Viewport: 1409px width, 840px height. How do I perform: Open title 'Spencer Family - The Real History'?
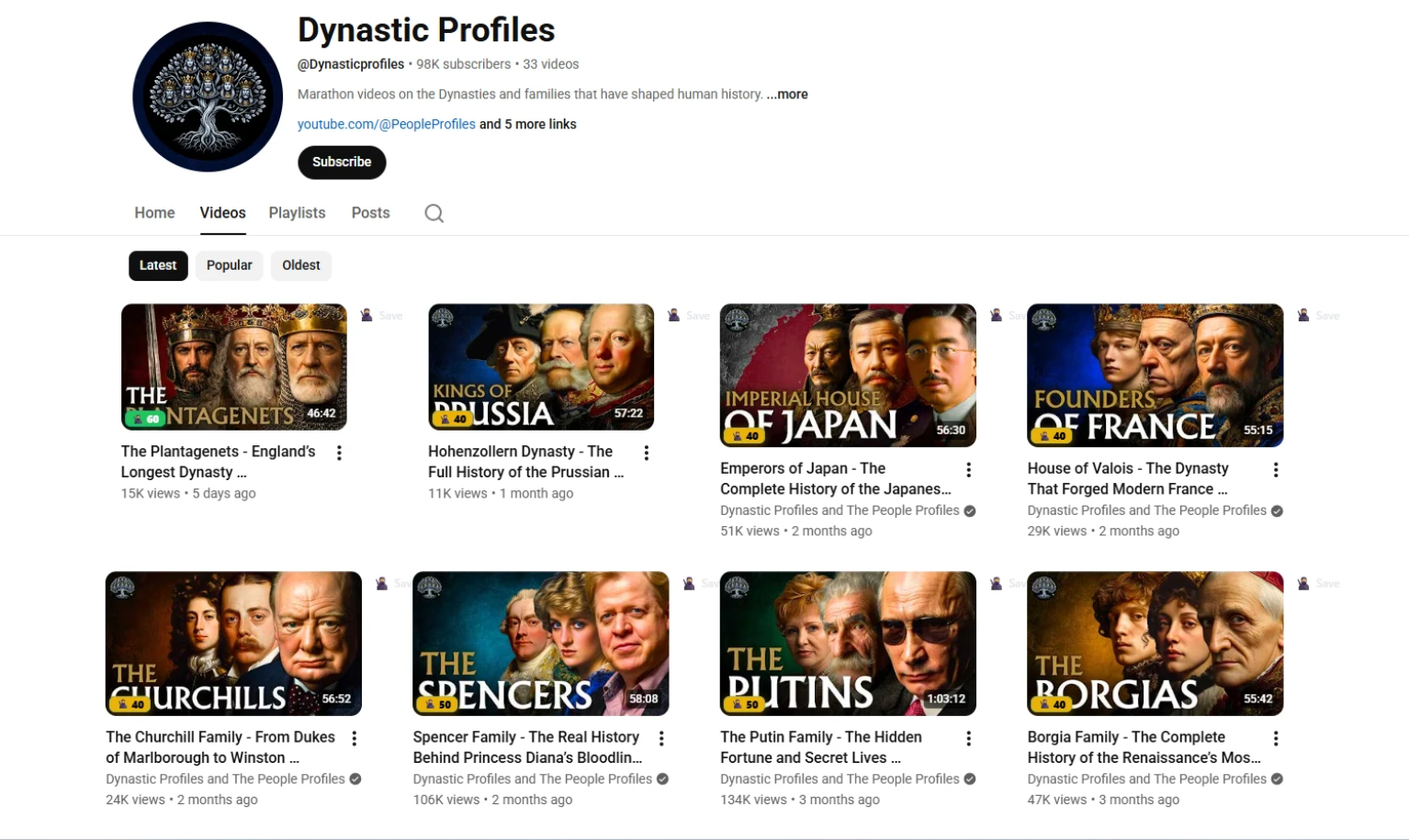click(x=528, y=747)
